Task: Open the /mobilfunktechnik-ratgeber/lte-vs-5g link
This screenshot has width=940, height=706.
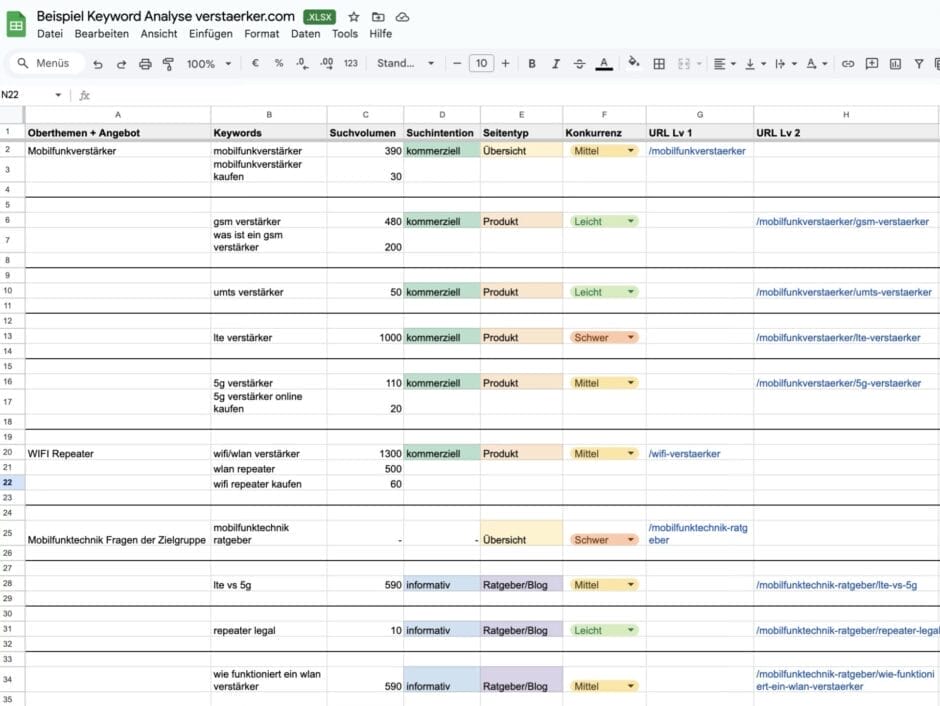Action: click(x=836, y=585)
